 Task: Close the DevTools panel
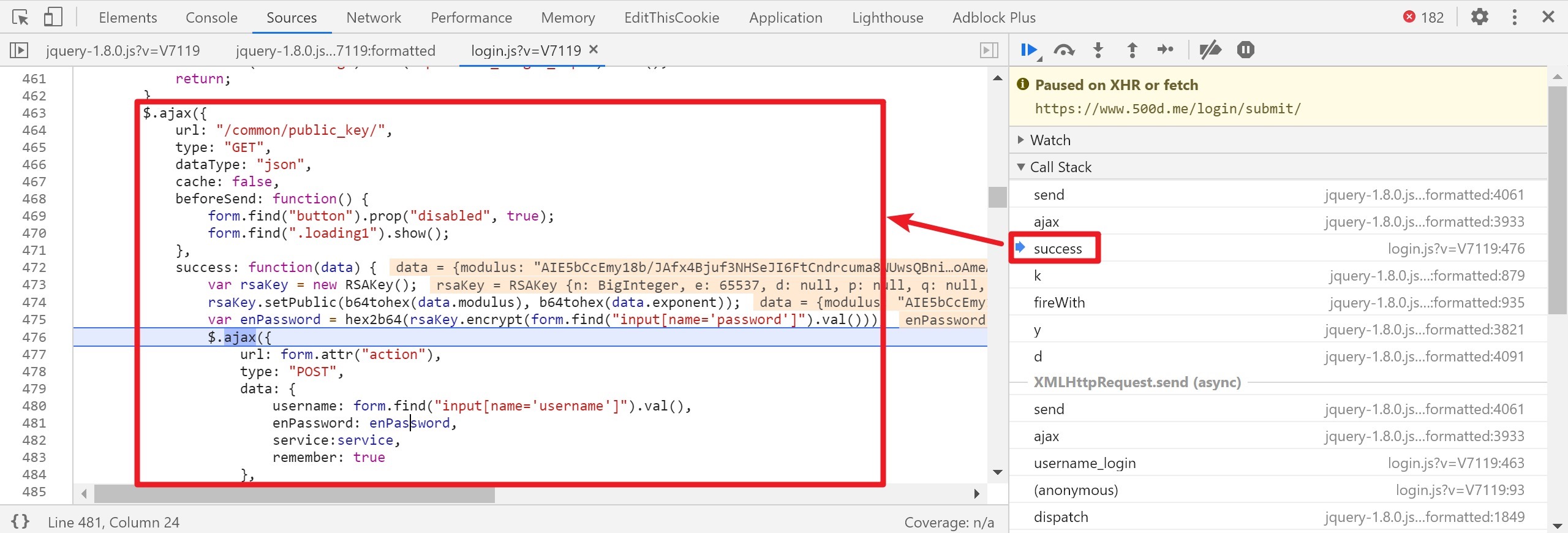pos(1548,17)
